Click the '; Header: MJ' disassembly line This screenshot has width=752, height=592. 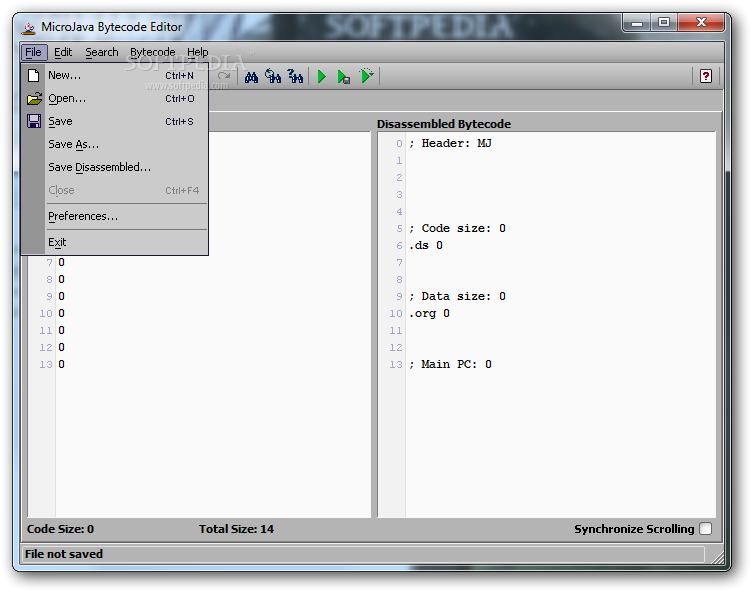click(x=450, y=143)
